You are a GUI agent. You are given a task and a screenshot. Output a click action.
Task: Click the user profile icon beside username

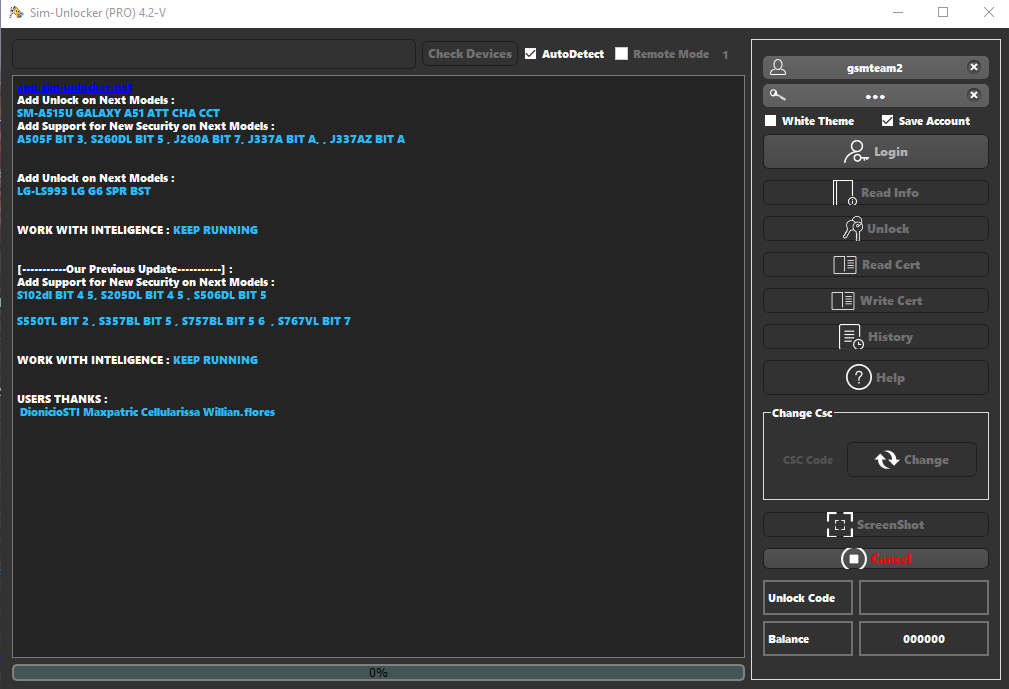(778, 67)
